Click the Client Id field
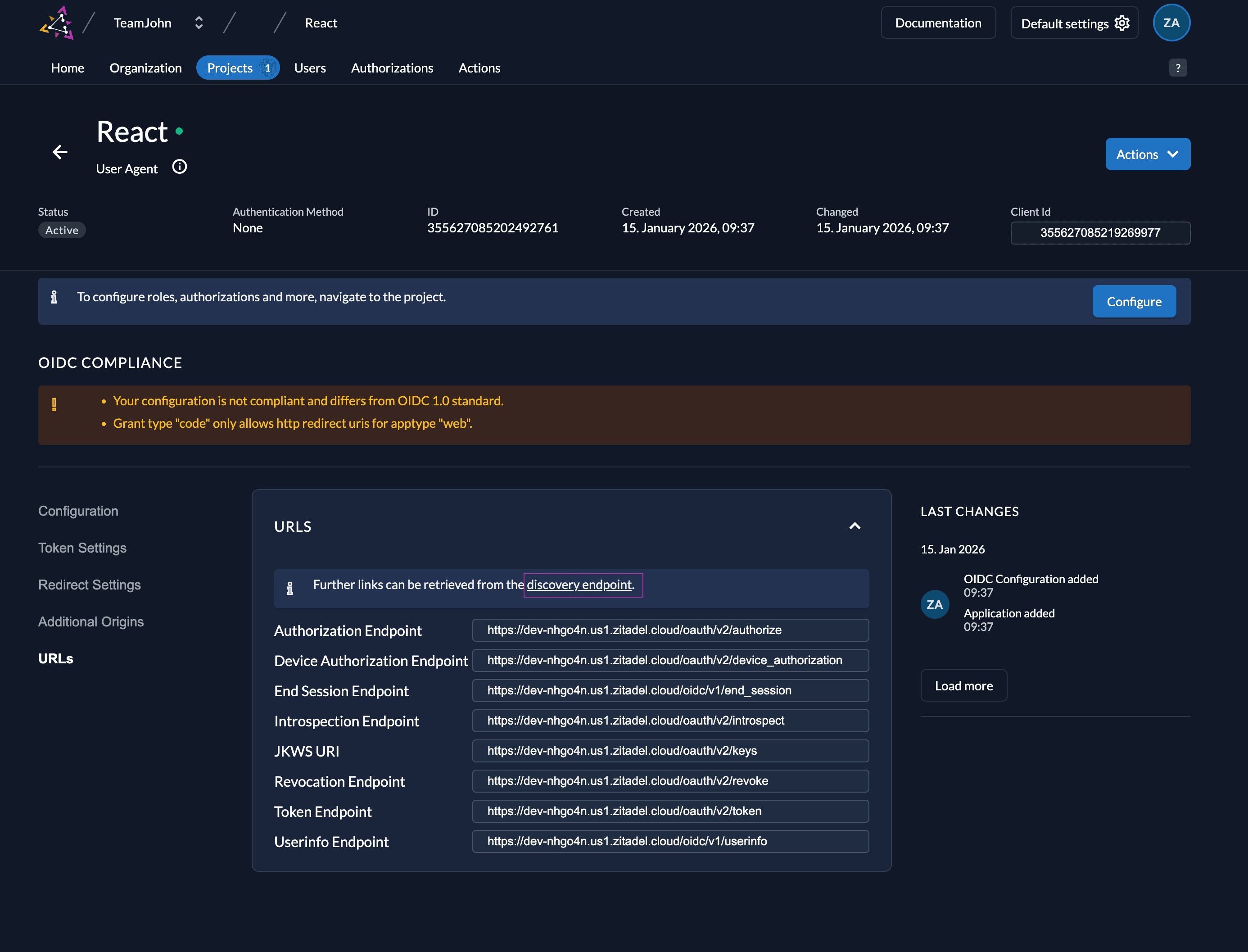 pyautogui.click(x=1099, y=233)
